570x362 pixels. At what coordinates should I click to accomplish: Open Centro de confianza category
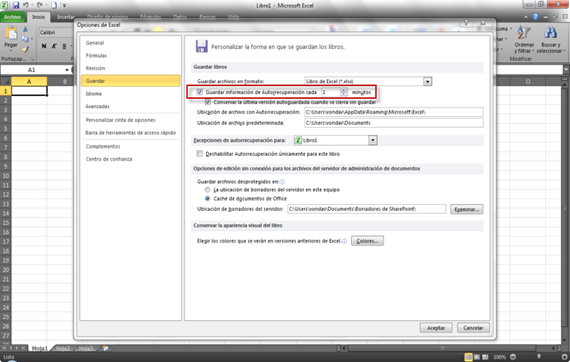click(131, 159)
